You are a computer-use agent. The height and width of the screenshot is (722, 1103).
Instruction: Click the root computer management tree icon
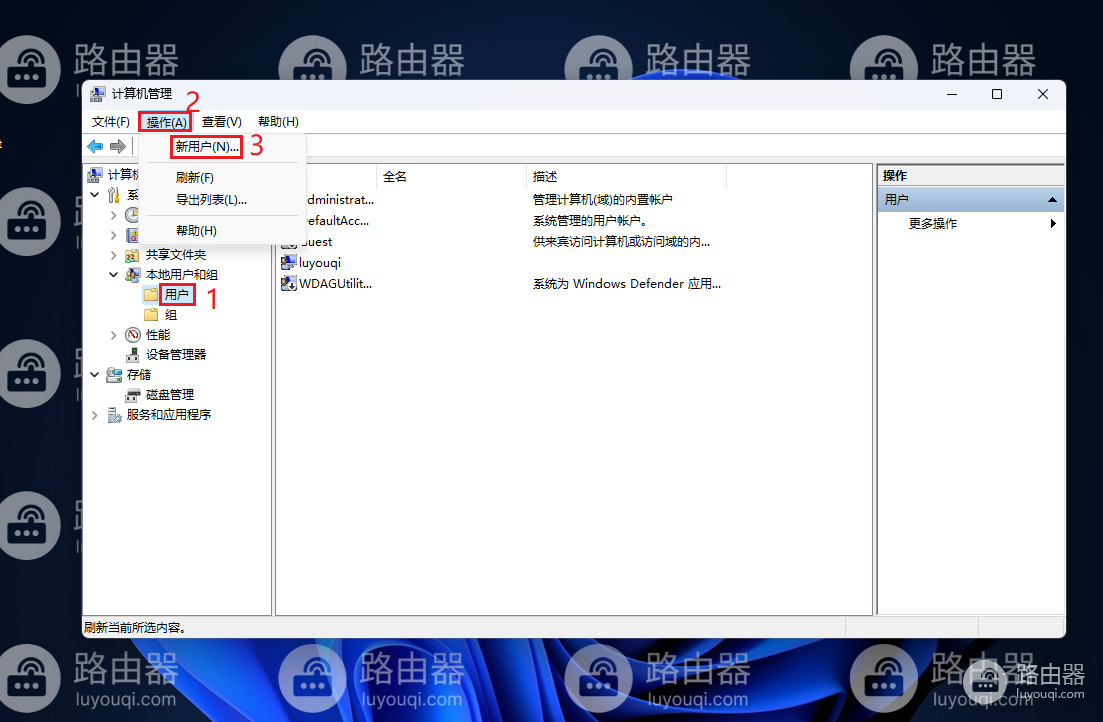click(x=95, y=175)
